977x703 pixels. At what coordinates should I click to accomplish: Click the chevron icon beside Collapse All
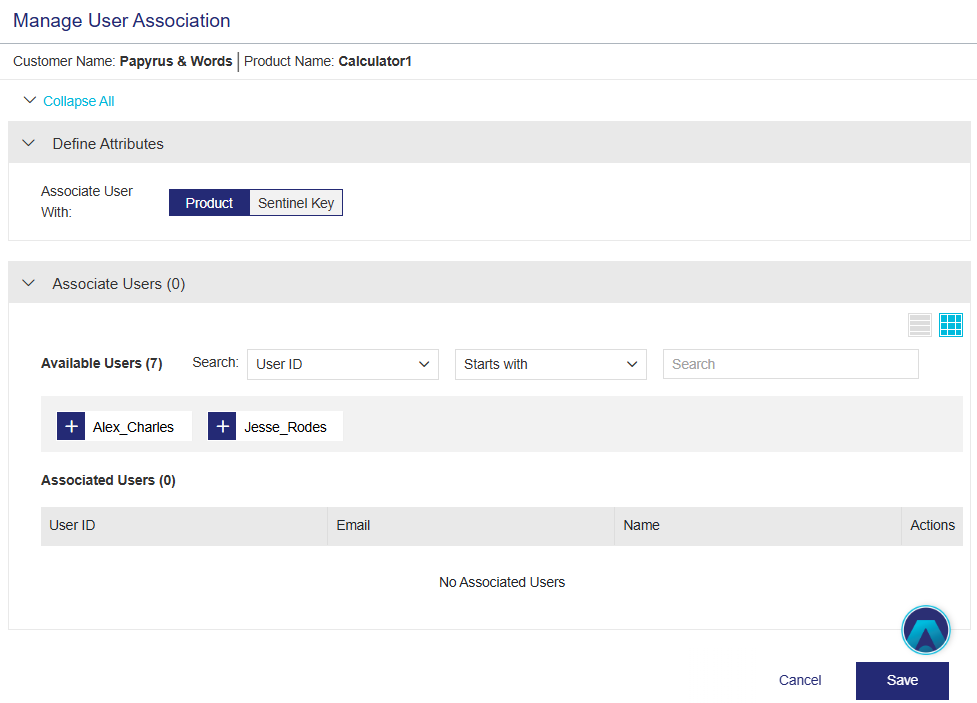pyautogui.click(x=29, y=101)
